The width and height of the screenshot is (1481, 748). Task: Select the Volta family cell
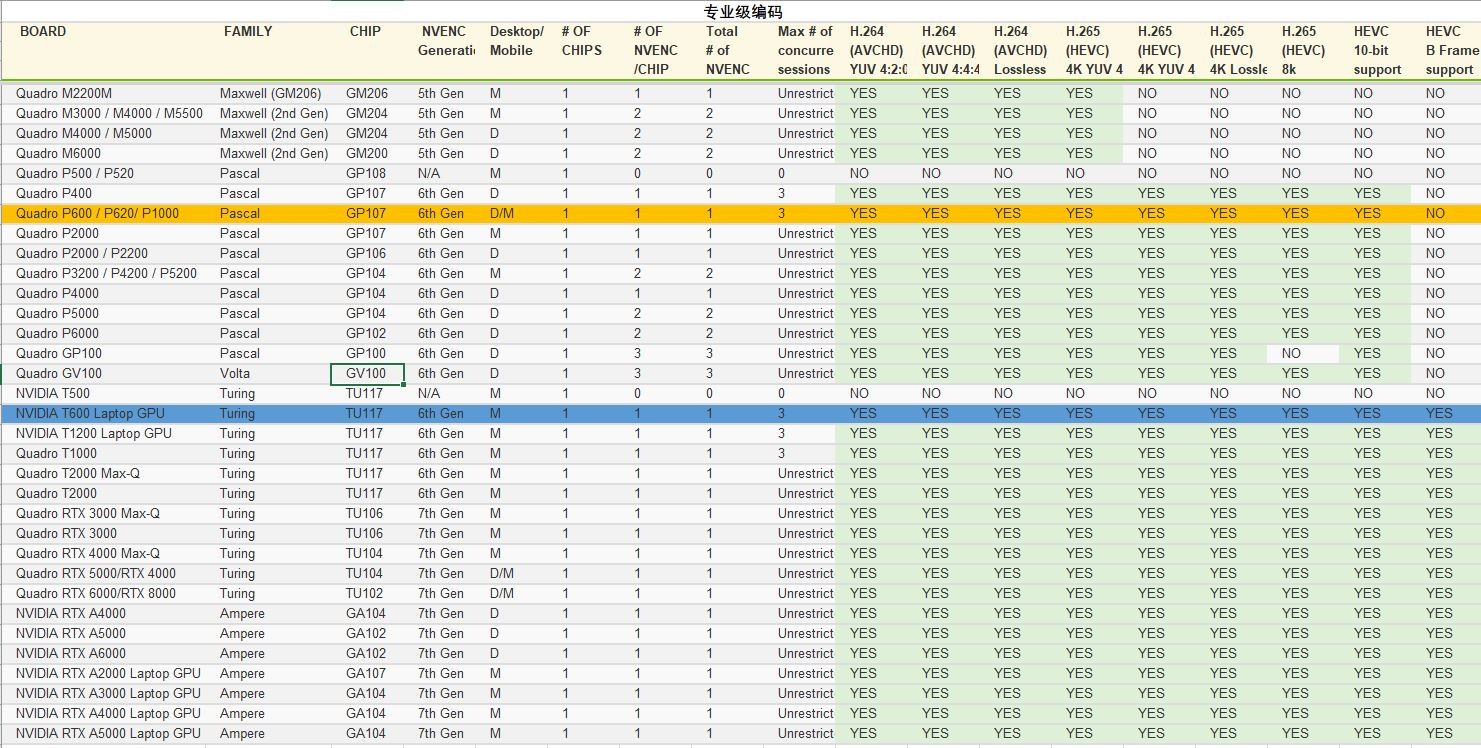(269, 373)
